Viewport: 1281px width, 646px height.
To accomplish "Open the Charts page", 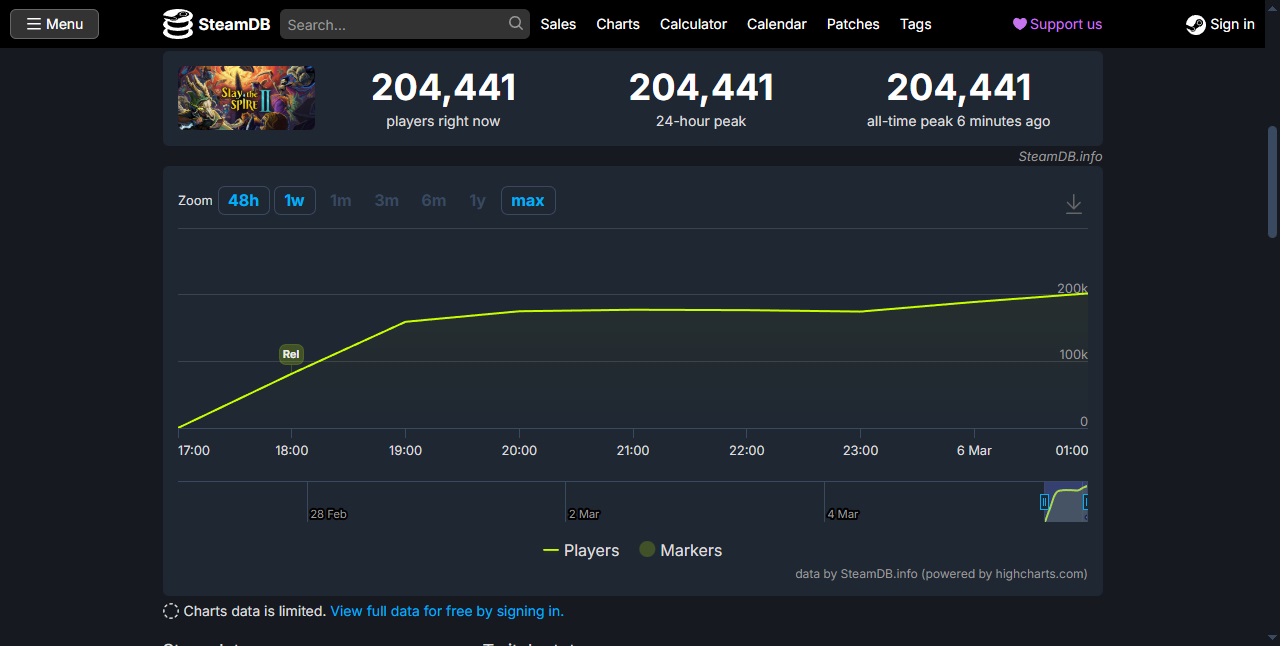I will 618,24.
